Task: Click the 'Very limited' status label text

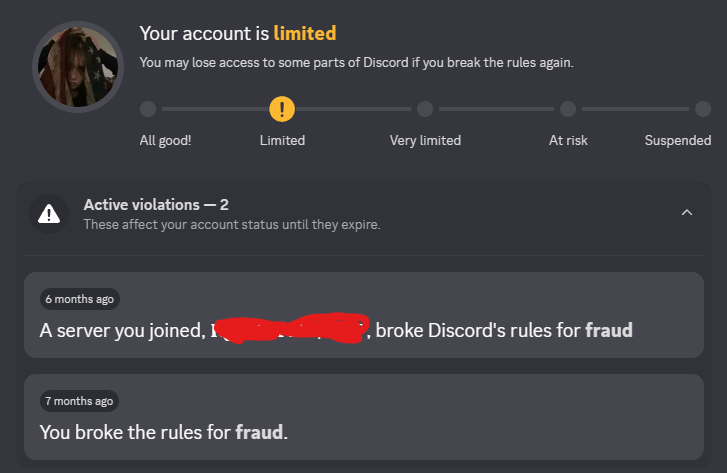Action: pyautogui.click(x=425, y=140)
